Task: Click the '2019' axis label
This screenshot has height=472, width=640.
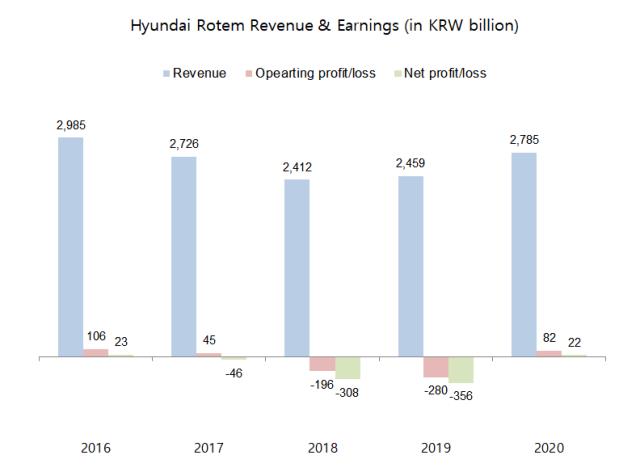Action: coord(436,448)
